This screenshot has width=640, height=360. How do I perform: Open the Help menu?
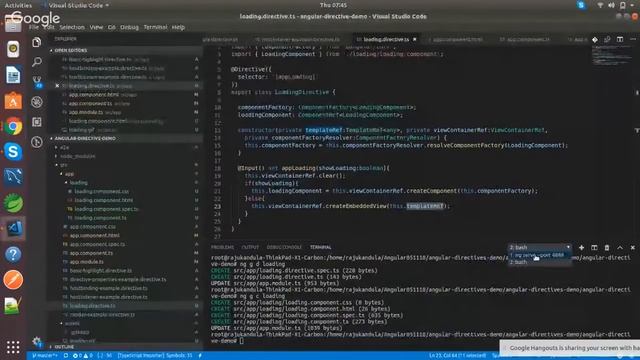coord(178,27)
